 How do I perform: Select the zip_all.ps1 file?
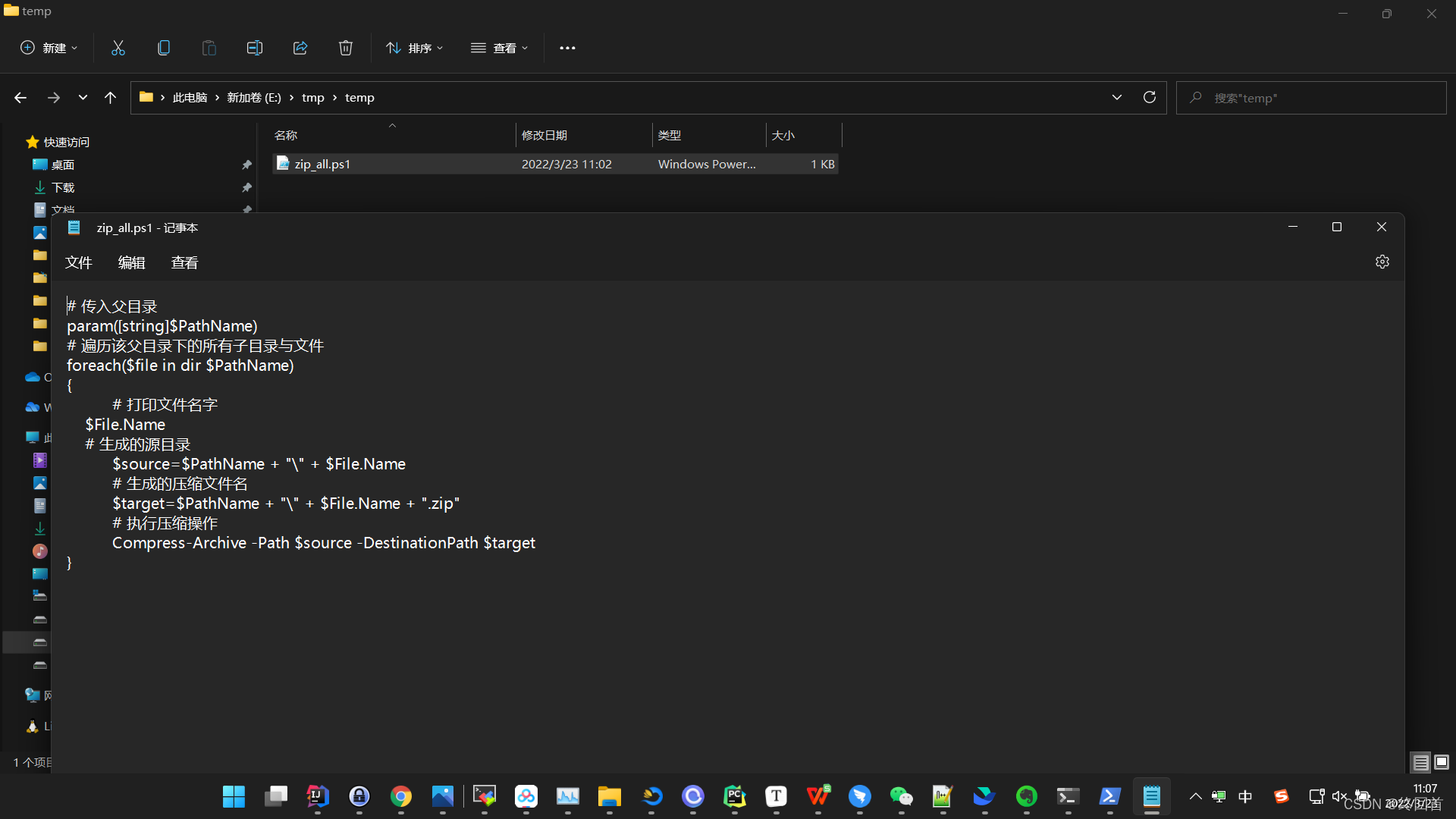pos(555,164)
